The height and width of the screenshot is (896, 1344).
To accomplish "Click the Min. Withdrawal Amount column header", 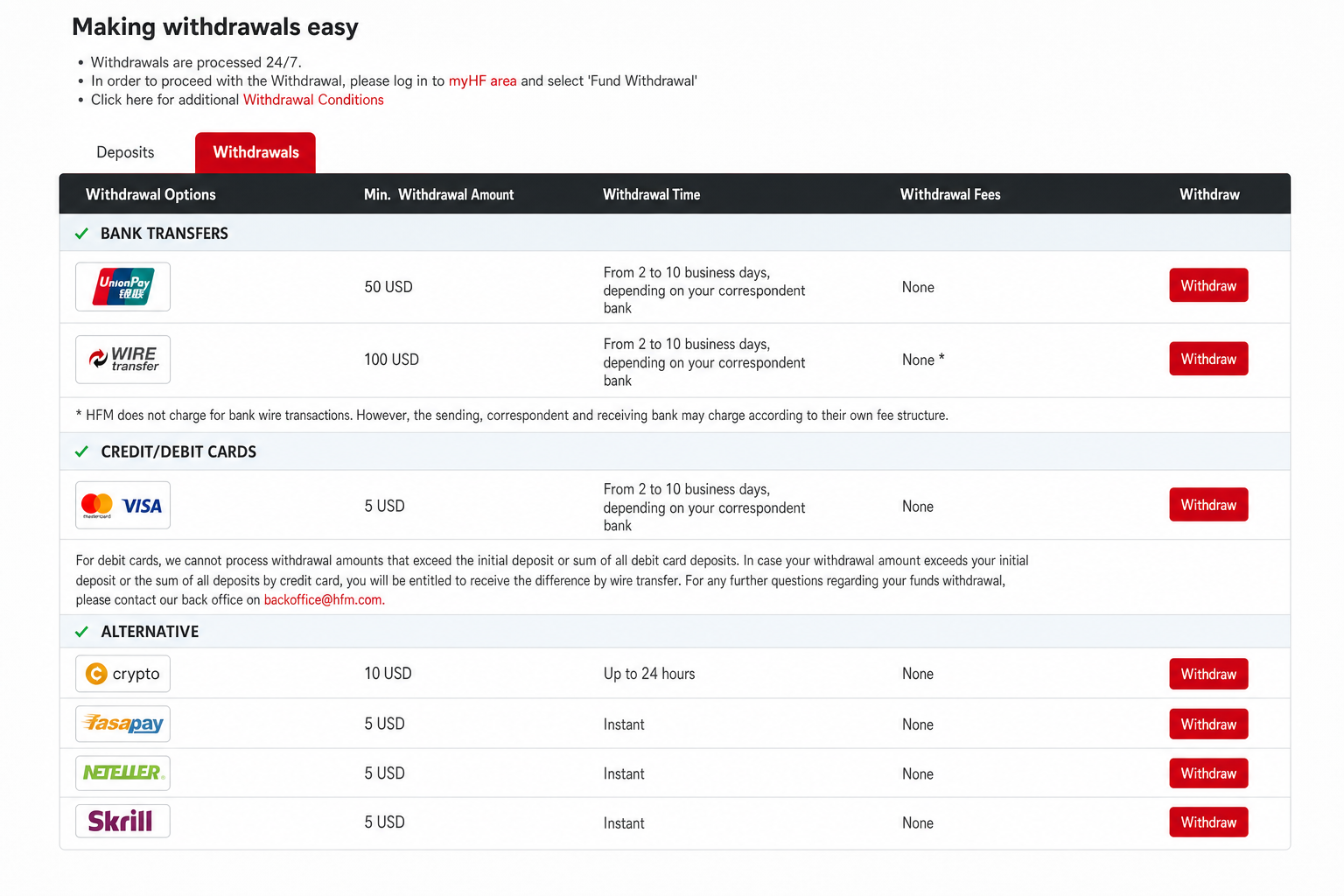I will tap(438, 194).
